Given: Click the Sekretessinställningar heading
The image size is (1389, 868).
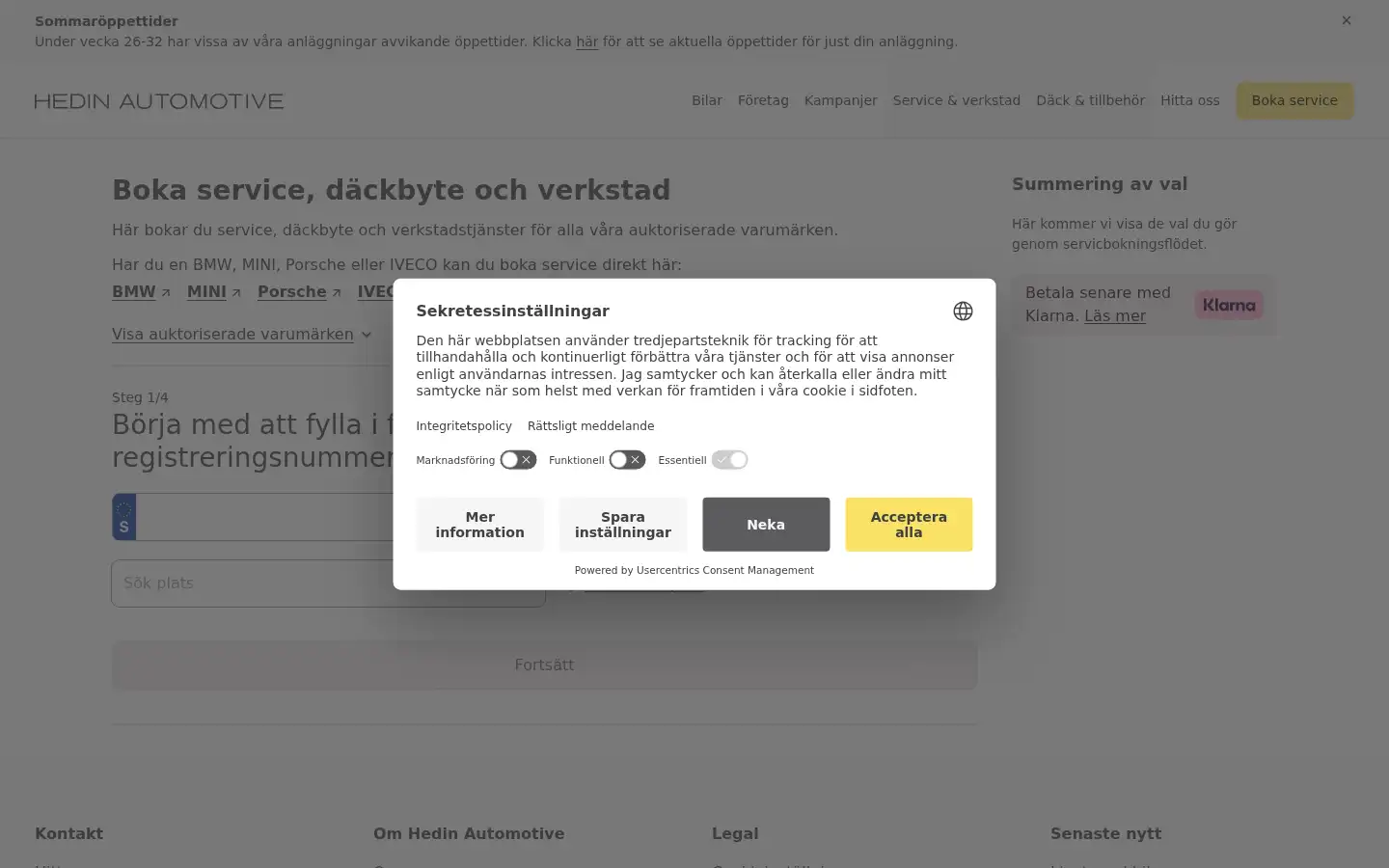Looking at the screenshot, I should pyautogui.click(x=513, y=311).
